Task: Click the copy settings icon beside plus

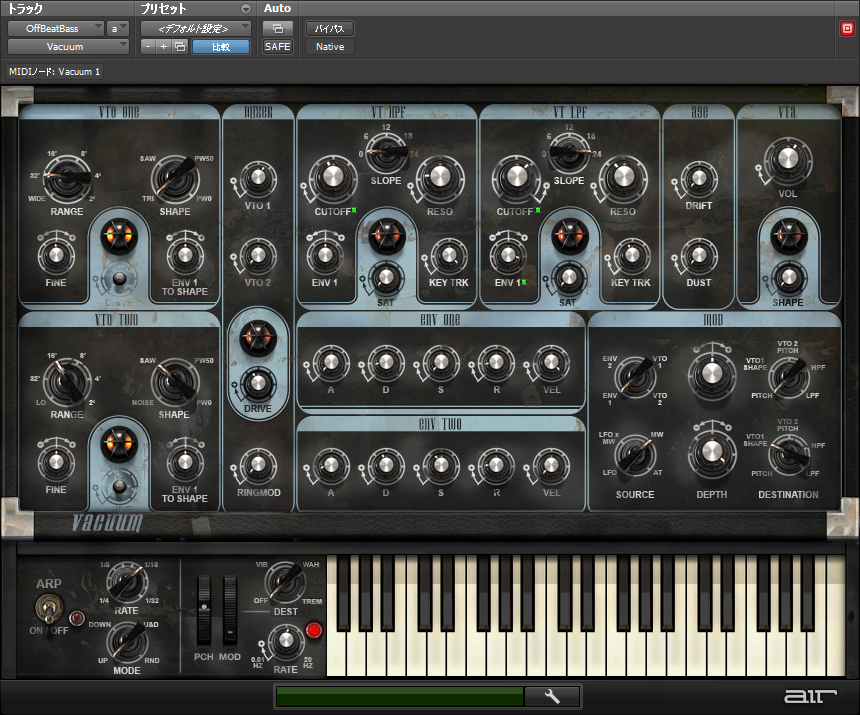Action: click(x=180, y=47)
